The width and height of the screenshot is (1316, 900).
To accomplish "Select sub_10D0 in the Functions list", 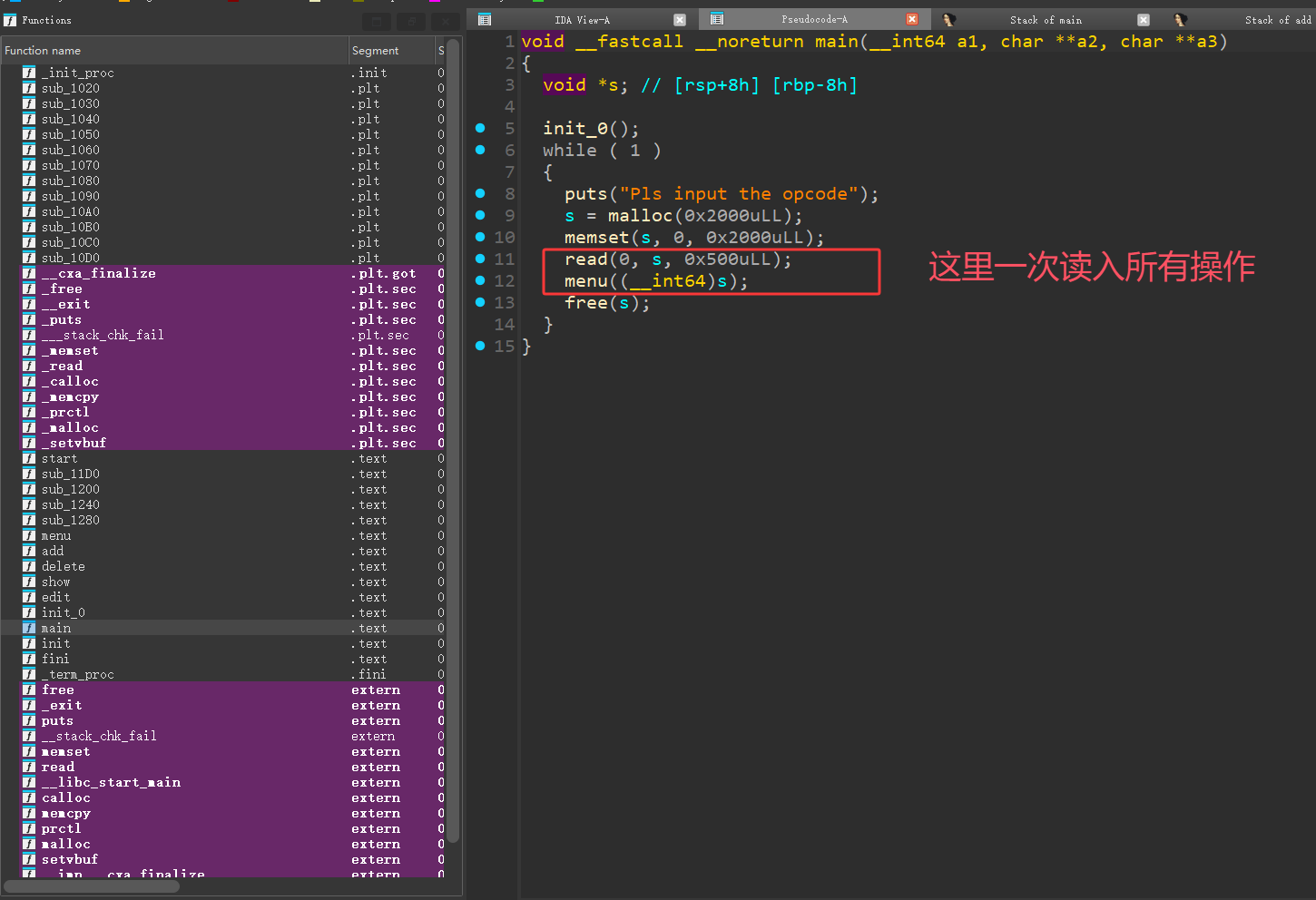I will click(223, 258).
